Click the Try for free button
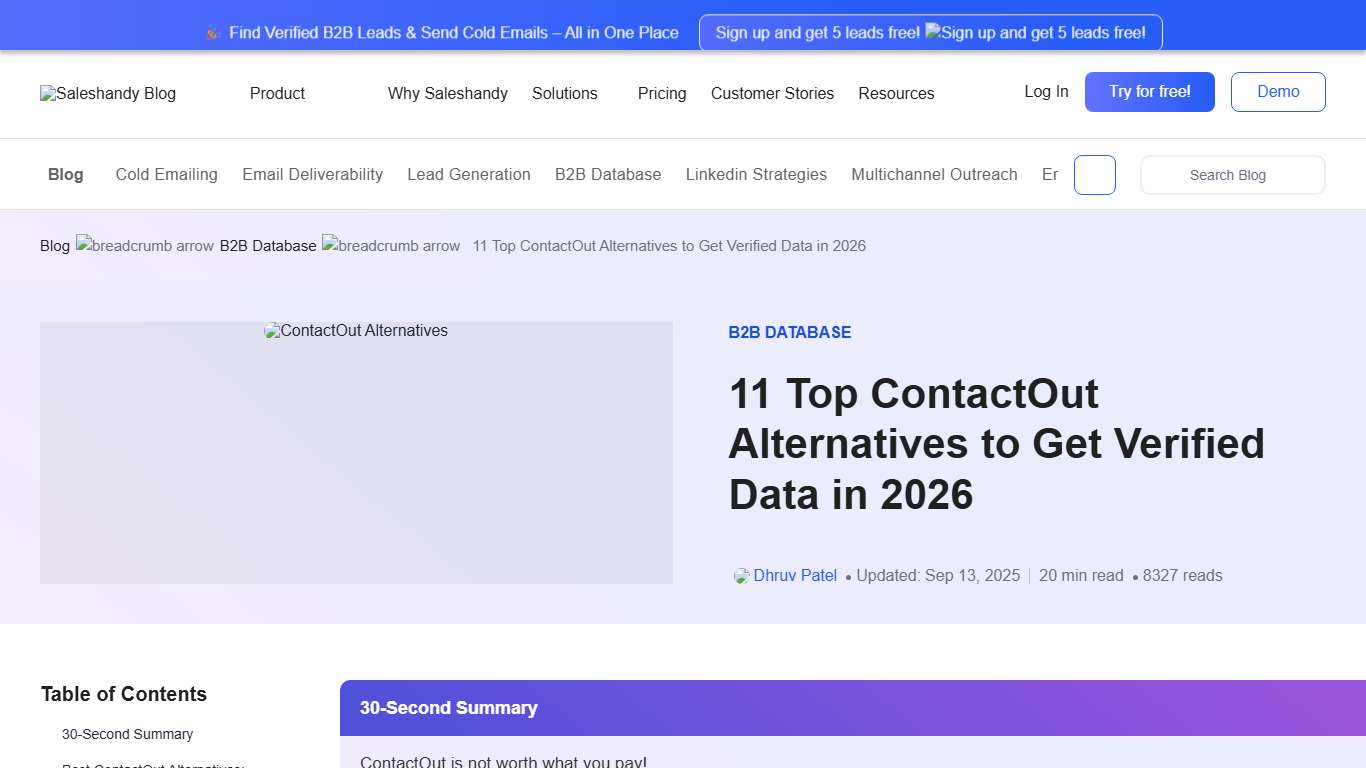Image resolution: width=1366 pixels, height=768 pixels. pos(1149,91)
